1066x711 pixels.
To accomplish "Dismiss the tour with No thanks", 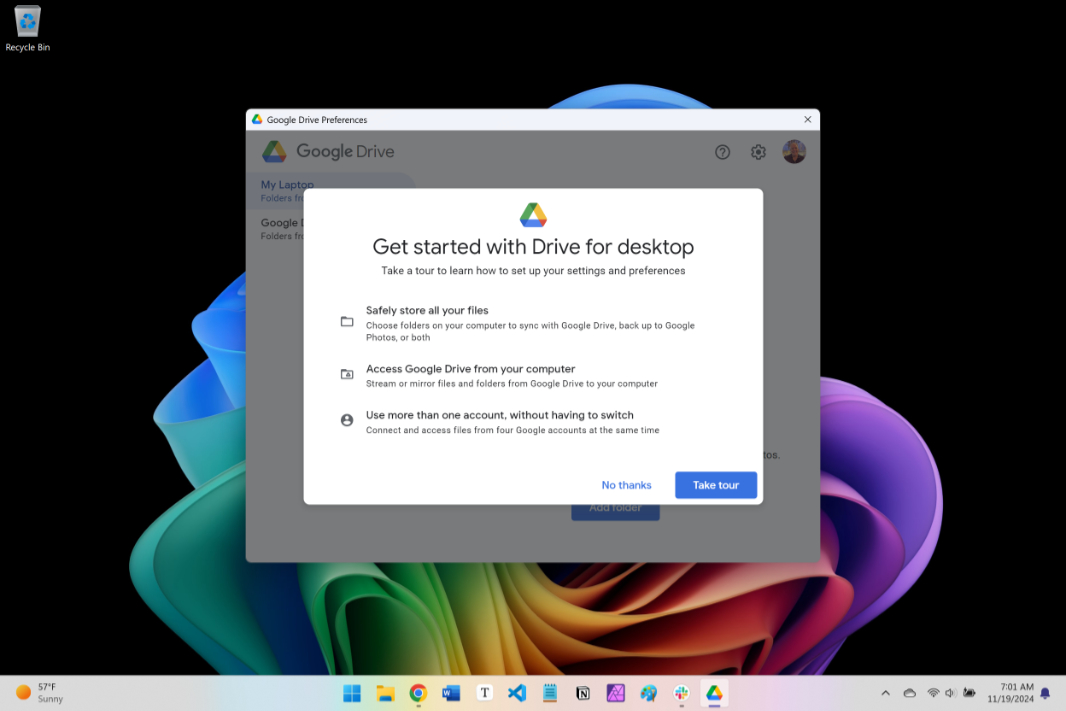I will 626,484.
